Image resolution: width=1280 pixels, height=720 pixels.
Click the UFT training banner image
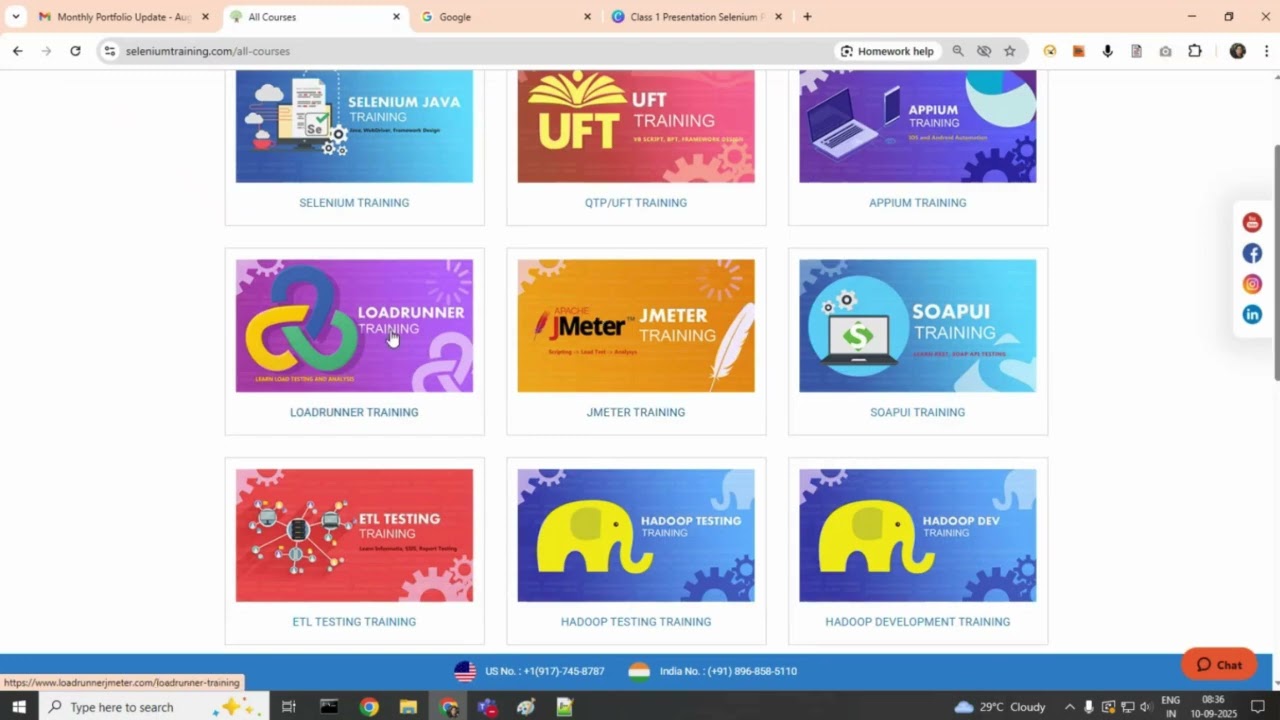pos(636,126)
